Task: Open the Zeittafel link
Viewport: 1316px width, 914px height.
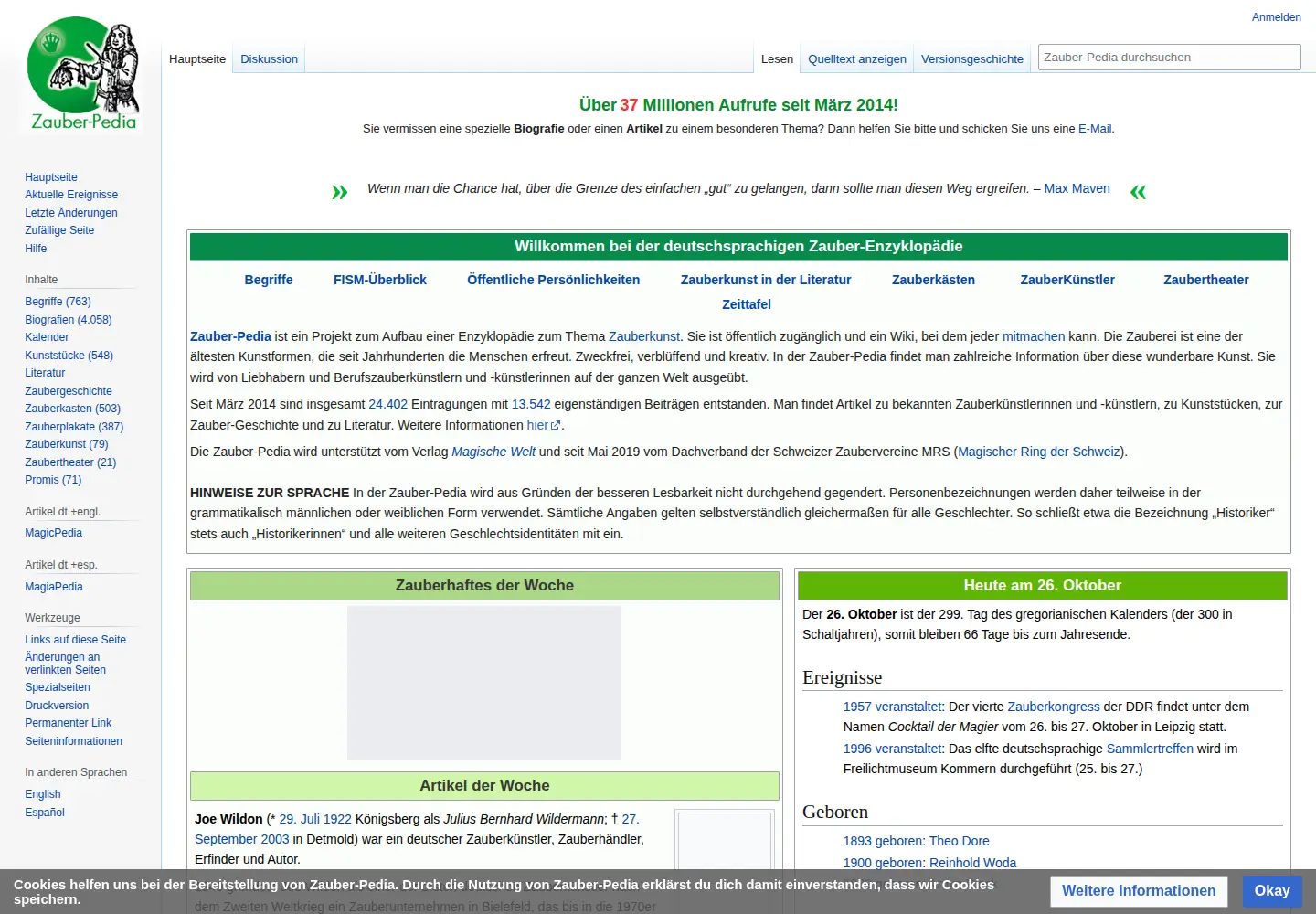Action: pyautogui.click(x=747, y=304)
